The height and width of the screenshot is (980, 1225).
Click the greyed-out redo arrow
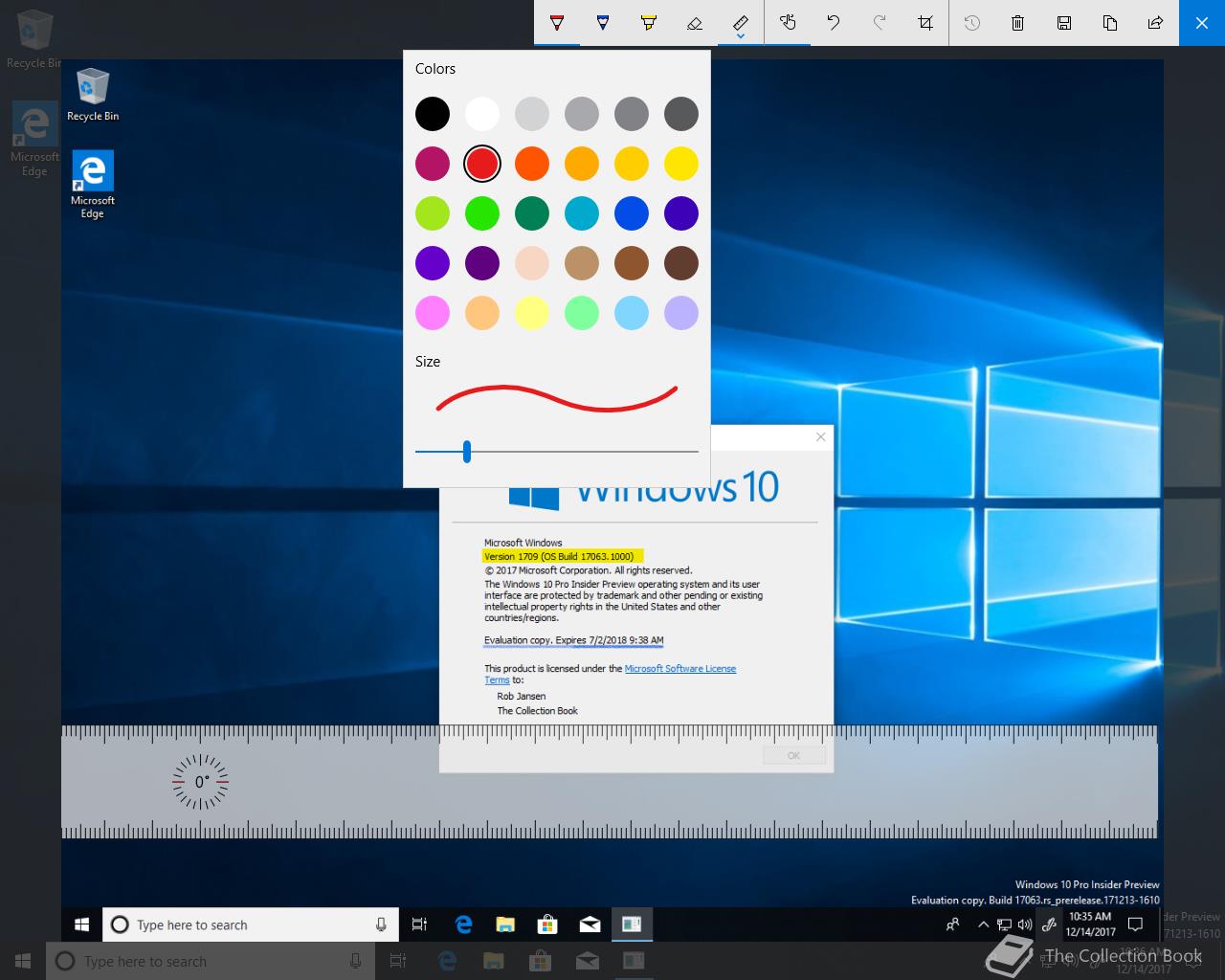880,22
